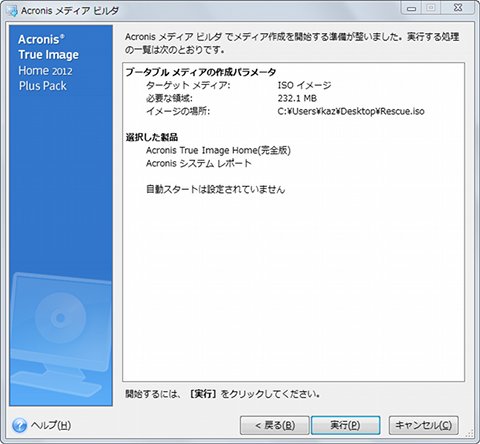This screenshot has width=480, height=444.
Task: Select Acronis True Image Home(完全版) entry
Action: [218, 150]
